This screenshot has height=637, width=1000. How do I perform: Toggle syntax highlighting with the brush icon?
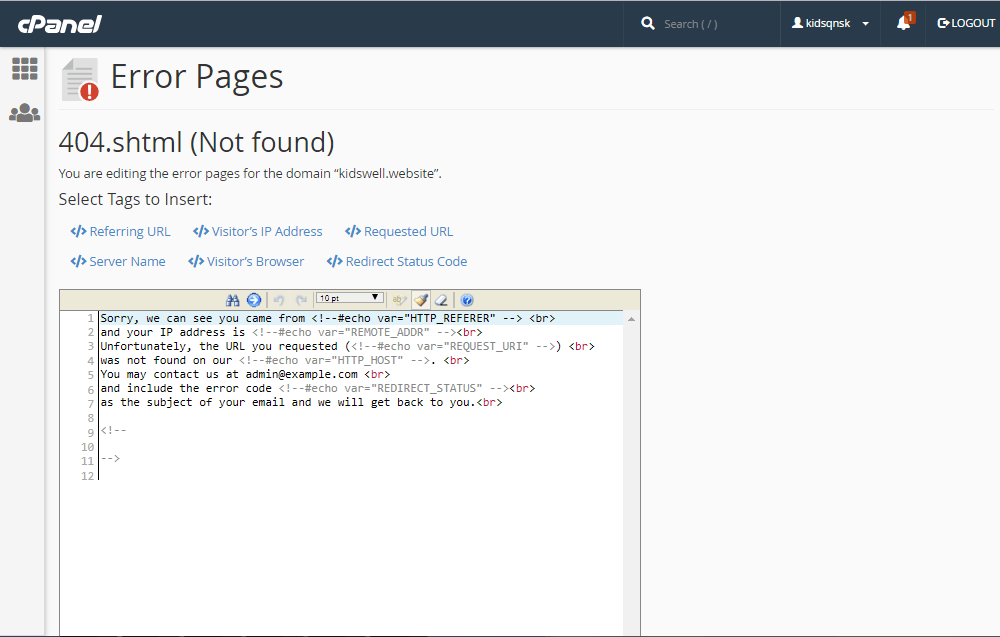point(420,299)
